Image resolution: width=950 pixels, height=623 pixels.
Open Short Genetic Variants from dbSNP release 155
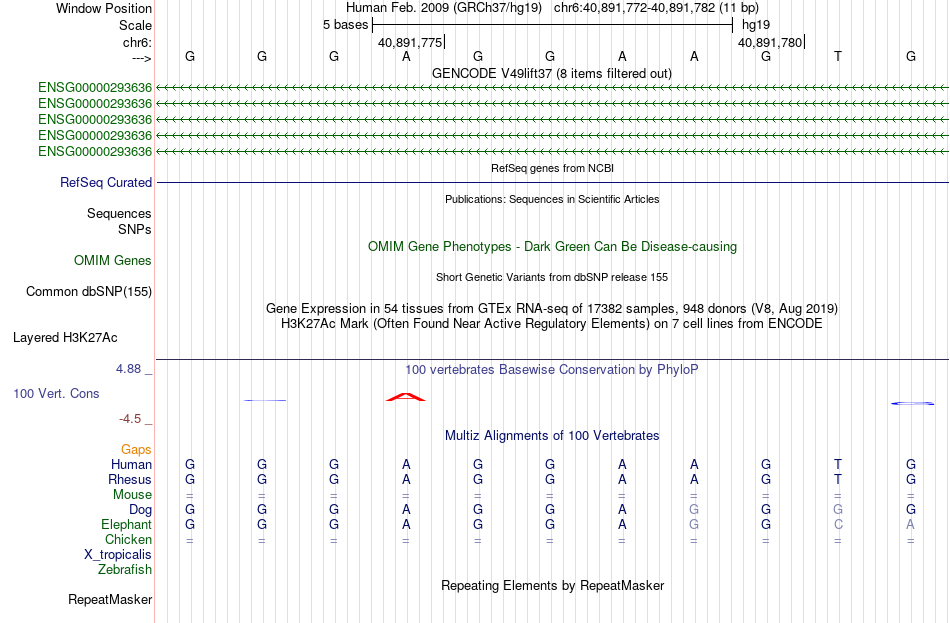(x=552, y=277)
